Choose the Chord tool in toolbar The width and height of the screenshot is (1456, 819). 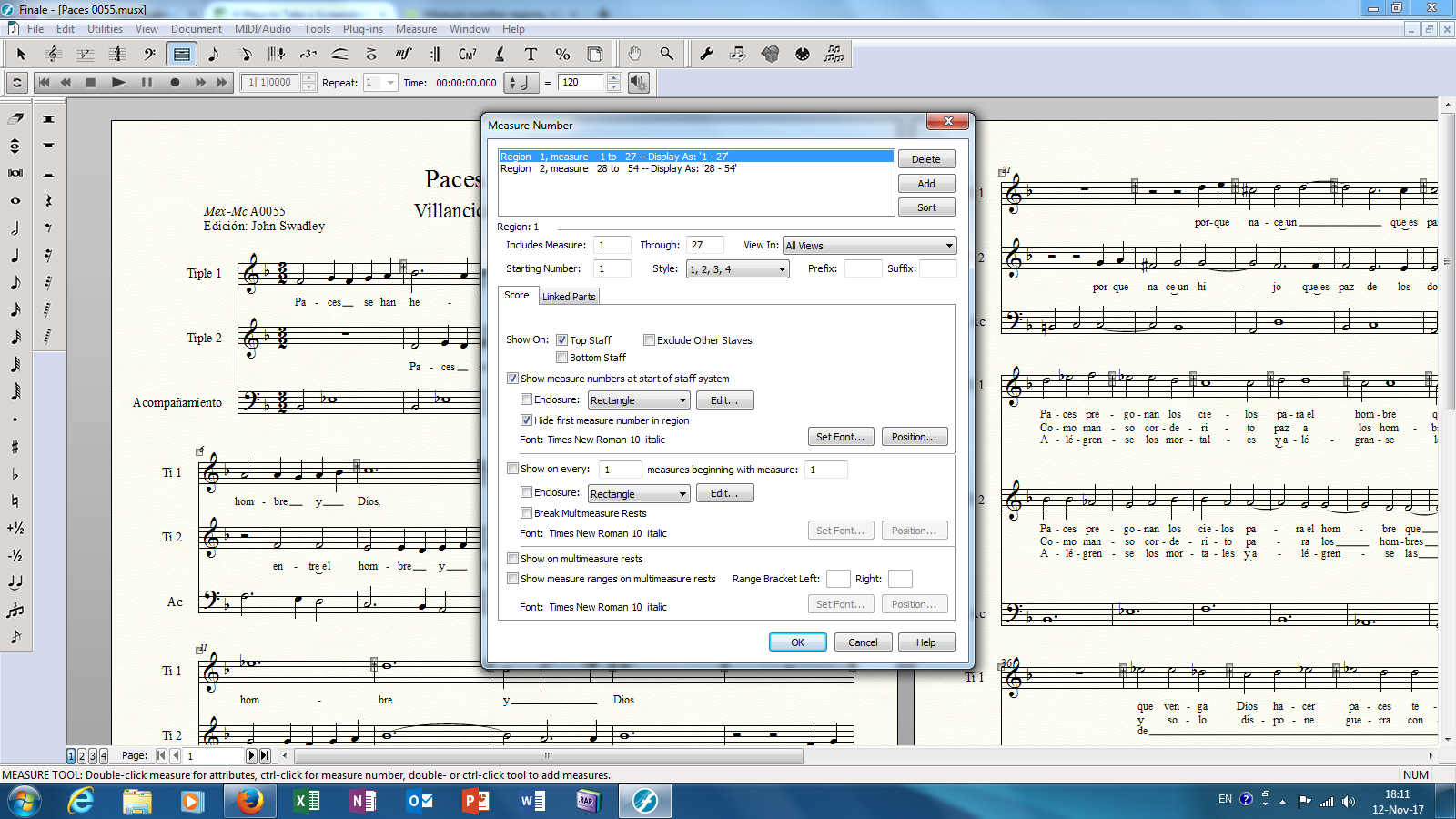(x=467, y=55)
